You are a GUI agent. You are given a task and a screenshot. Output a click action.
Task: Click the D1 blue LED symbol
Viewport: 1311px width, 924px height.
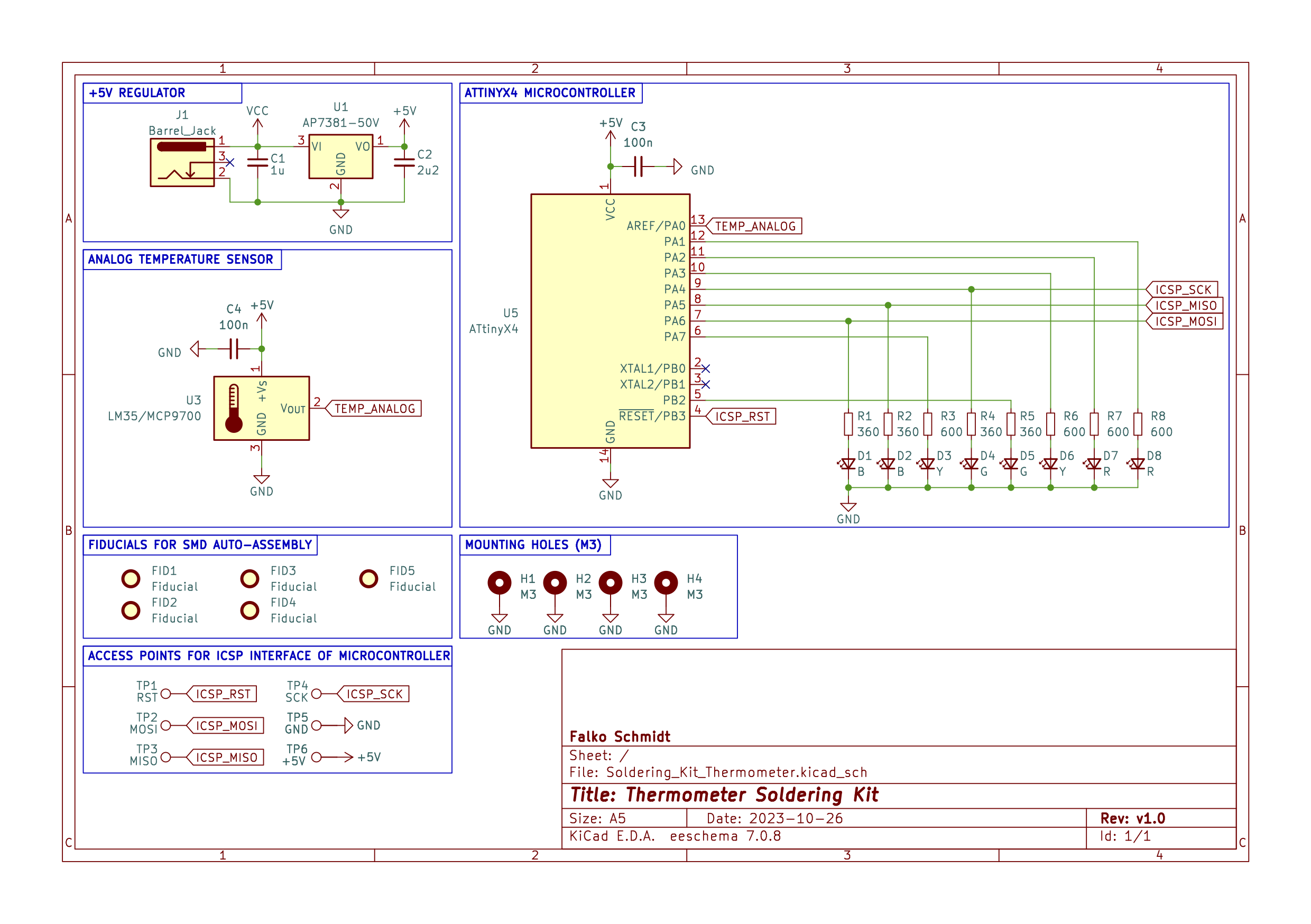(848, 464)
